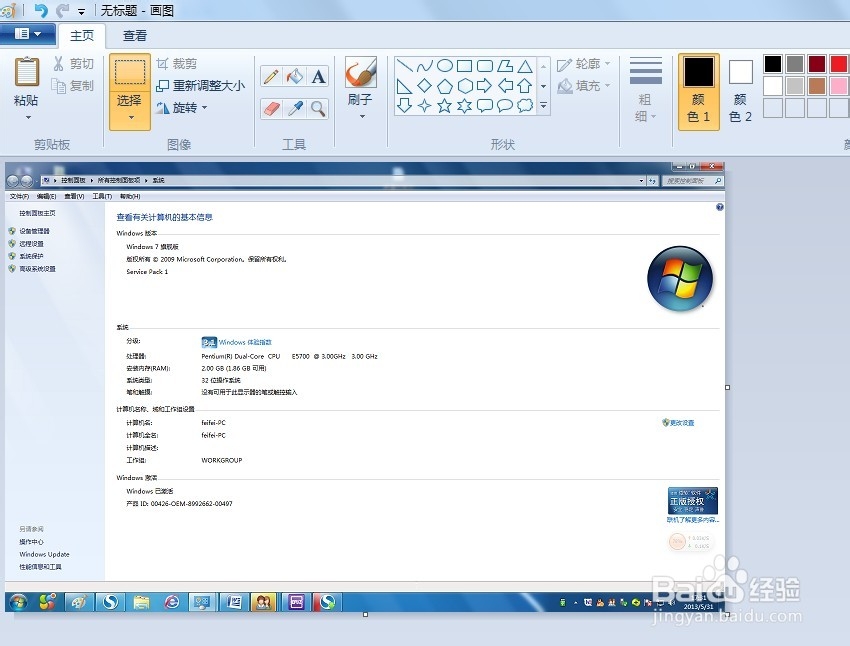850x646 pixels.
Task: Select the Text tool (A)
Action: [x=318, y=76]
